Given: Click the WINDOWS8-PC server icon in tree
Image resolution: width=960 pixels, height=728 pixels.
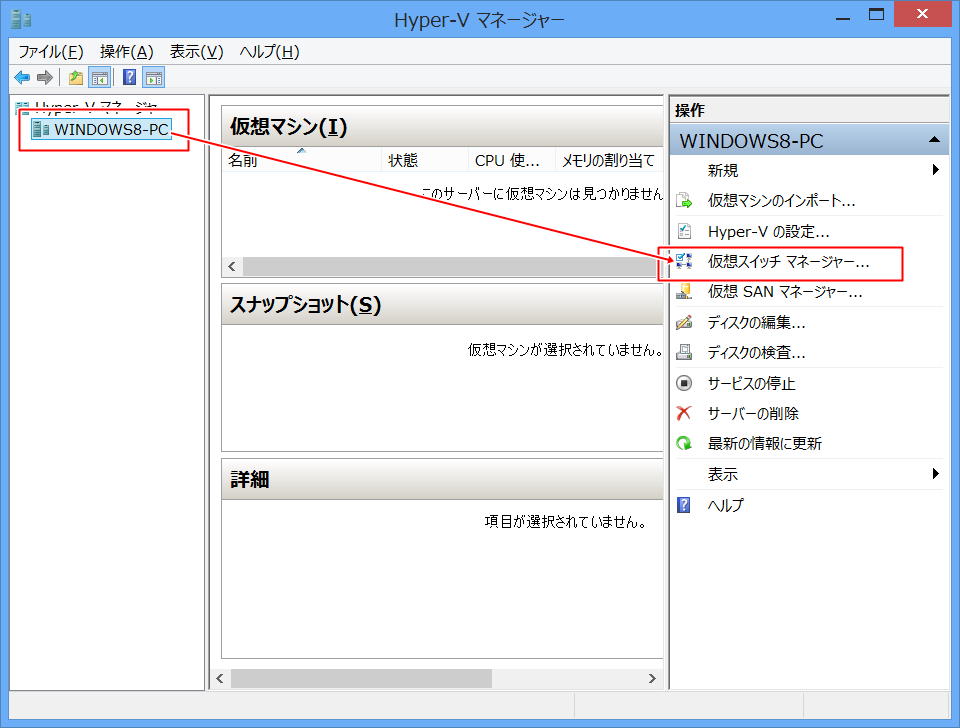Looking at the screenshot, I should pos(41,129).
